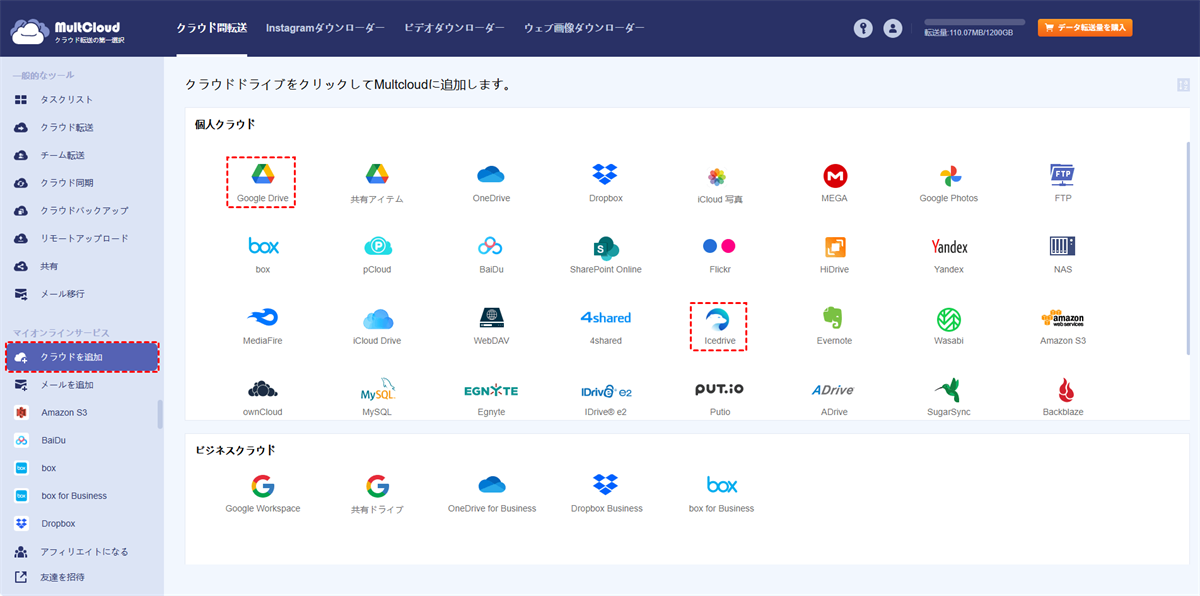This screenshot has width=1200, height=596.
Task: Click アフィリエイトになる link
Action: pyautogui.click(x=82, y=551)
